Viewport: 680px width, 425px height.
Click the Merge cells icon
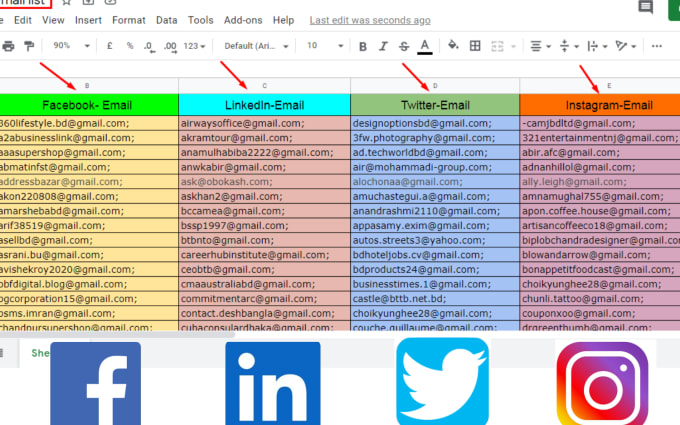tap(497, 46)
